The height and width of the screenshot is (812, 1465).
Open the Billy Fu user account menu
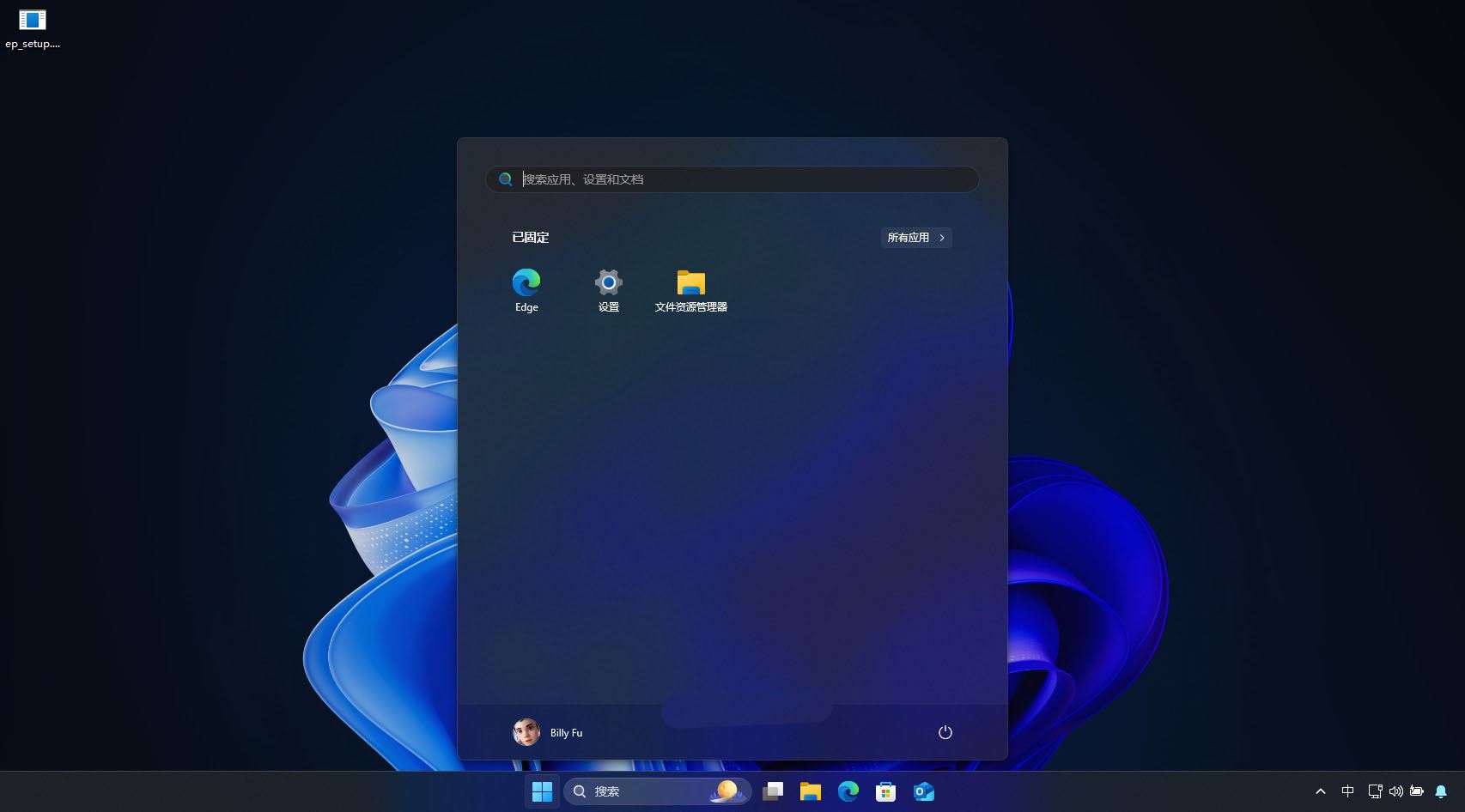pyautogui.click(x=548, y=732)
